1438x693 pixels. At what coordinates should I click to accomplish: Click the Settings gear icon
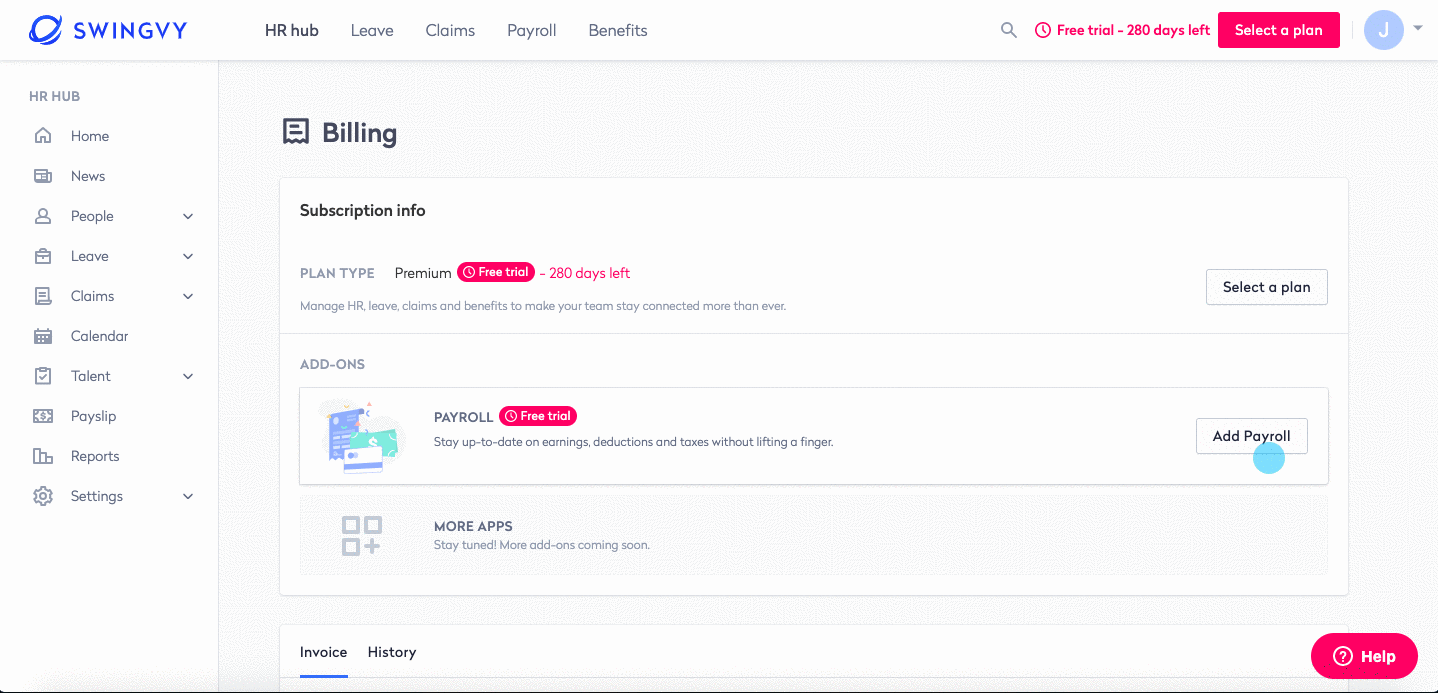[43, 496]
